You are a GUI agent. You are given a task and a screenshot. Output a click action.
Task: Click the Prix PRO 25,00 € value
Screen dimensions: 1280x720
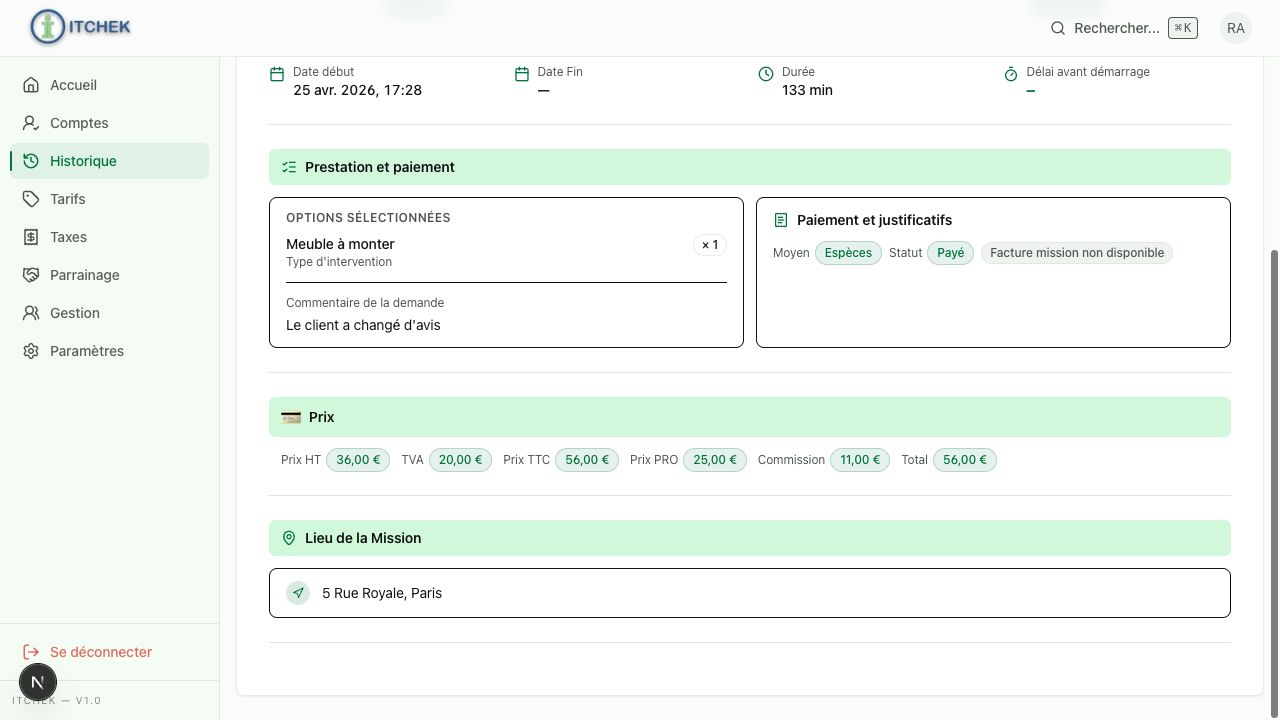pyautogui.click(x=715, y=460)
